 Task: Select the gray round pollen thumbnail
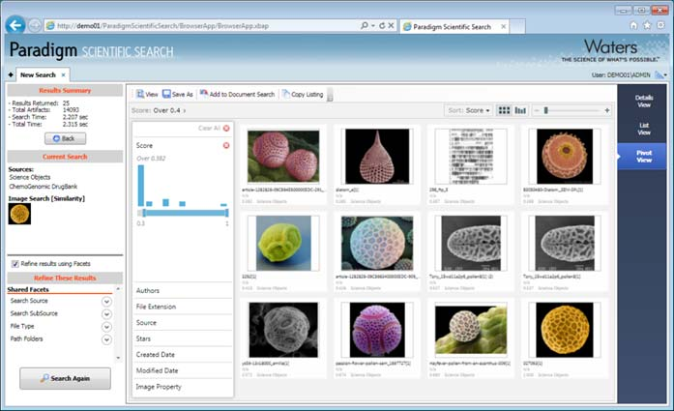click(x=283, y=330)
